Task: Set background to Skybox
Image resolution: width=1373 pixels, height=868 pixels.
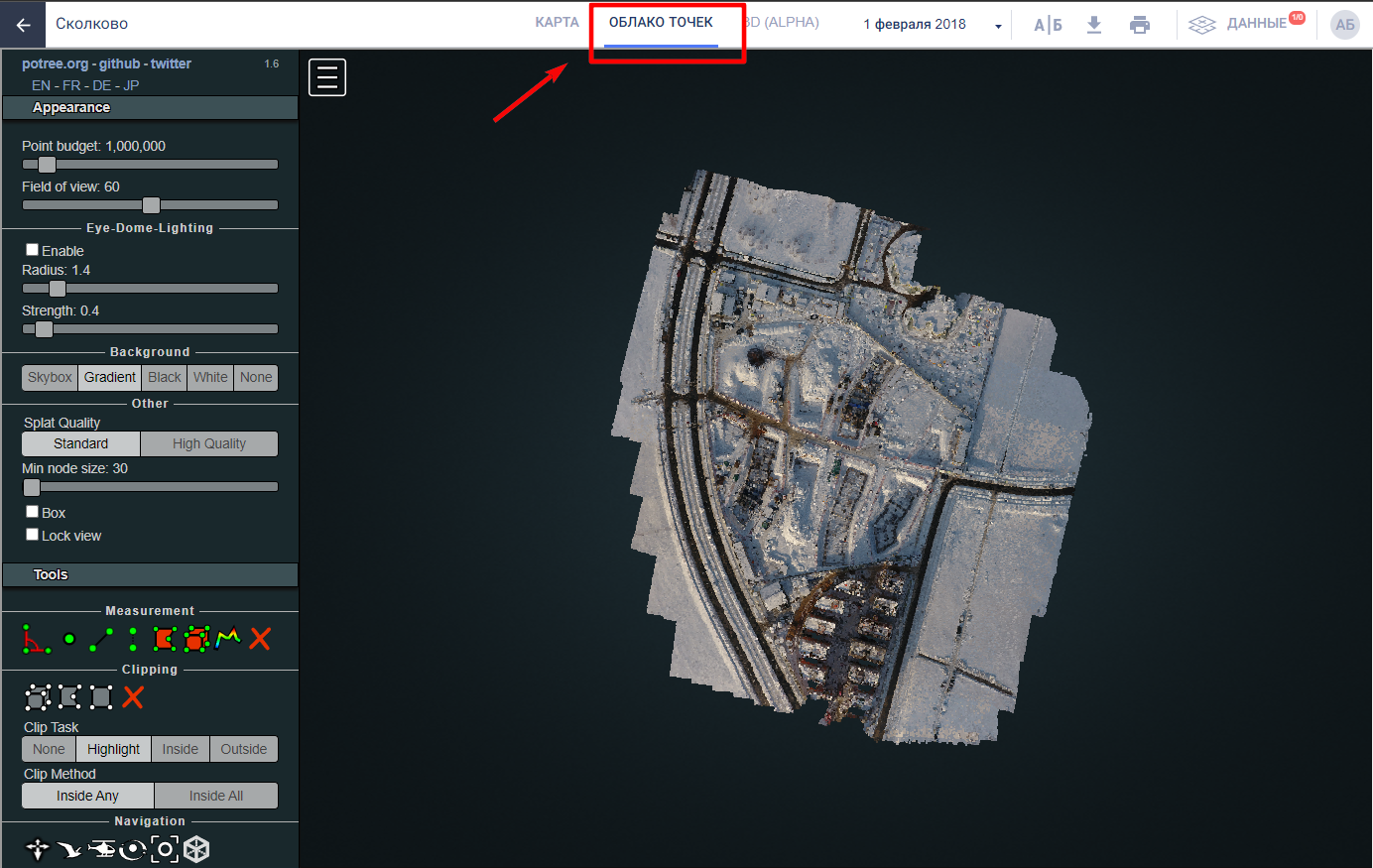Action: tap(50, 378)
